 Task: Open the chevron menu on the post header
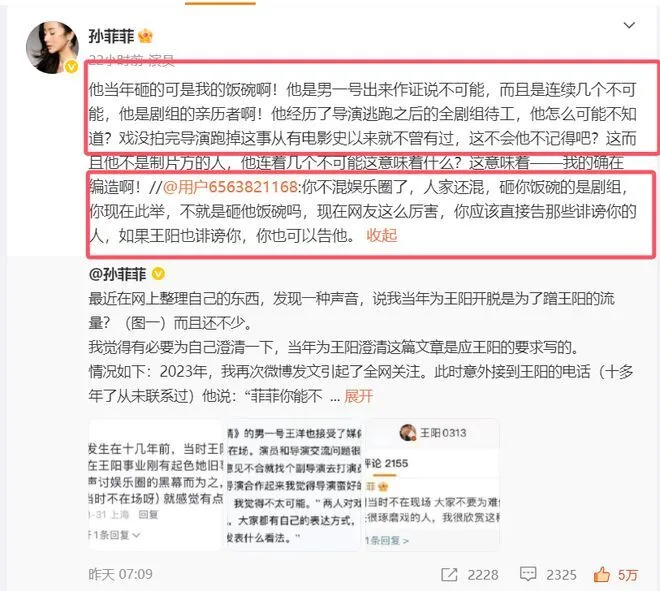[629, 25]
